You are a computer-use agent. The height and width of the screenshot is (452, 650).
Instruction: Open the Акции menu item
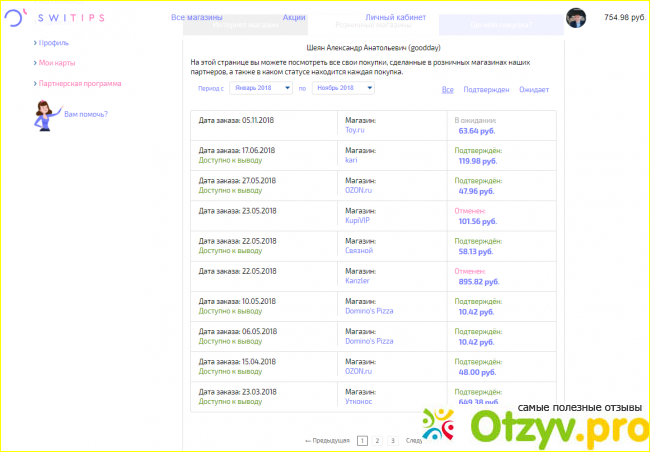tap(294, 18)
